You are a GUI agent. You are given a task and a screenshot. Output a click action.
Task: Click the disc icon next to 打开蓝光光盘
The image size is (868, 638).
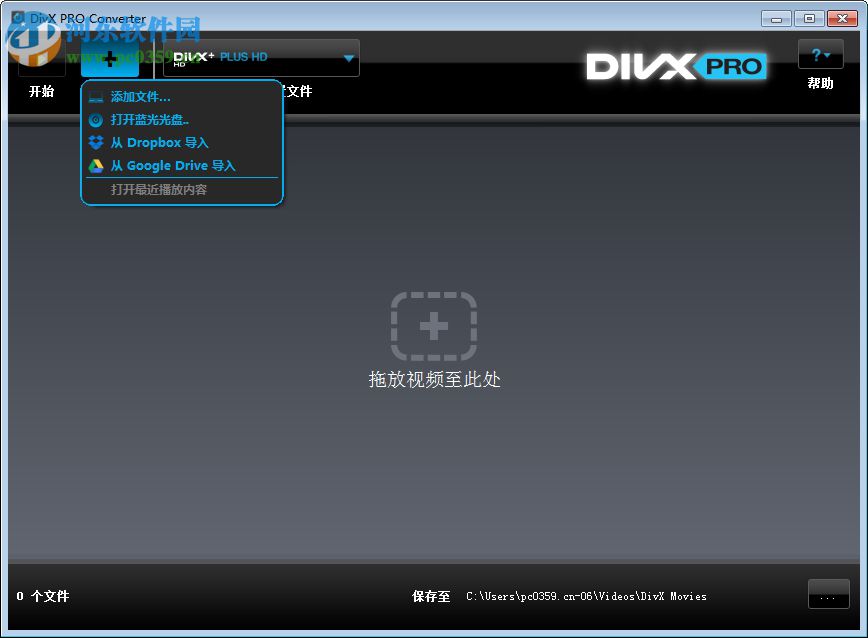point(97,120)
